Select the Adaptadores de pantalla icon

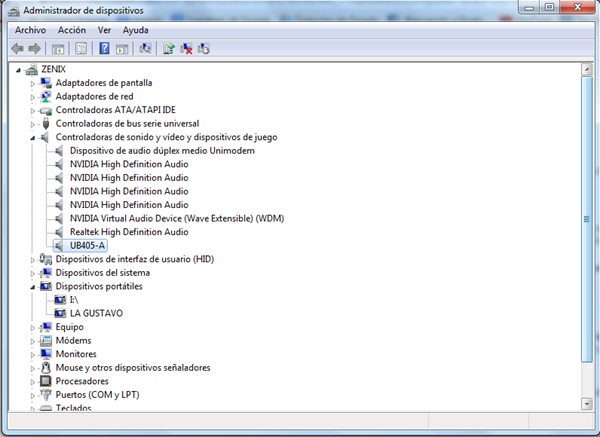(46, 83)
